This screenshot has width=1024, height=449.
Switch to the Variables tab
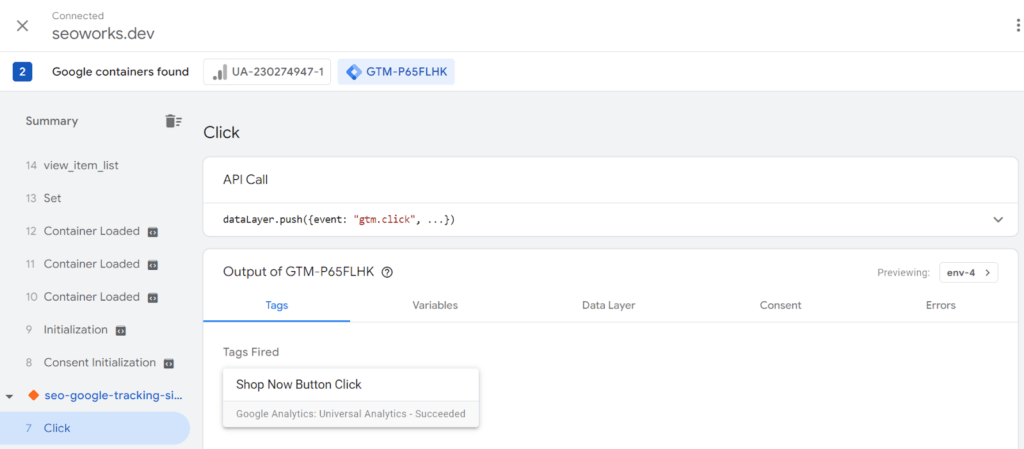[x=435, y=305]
